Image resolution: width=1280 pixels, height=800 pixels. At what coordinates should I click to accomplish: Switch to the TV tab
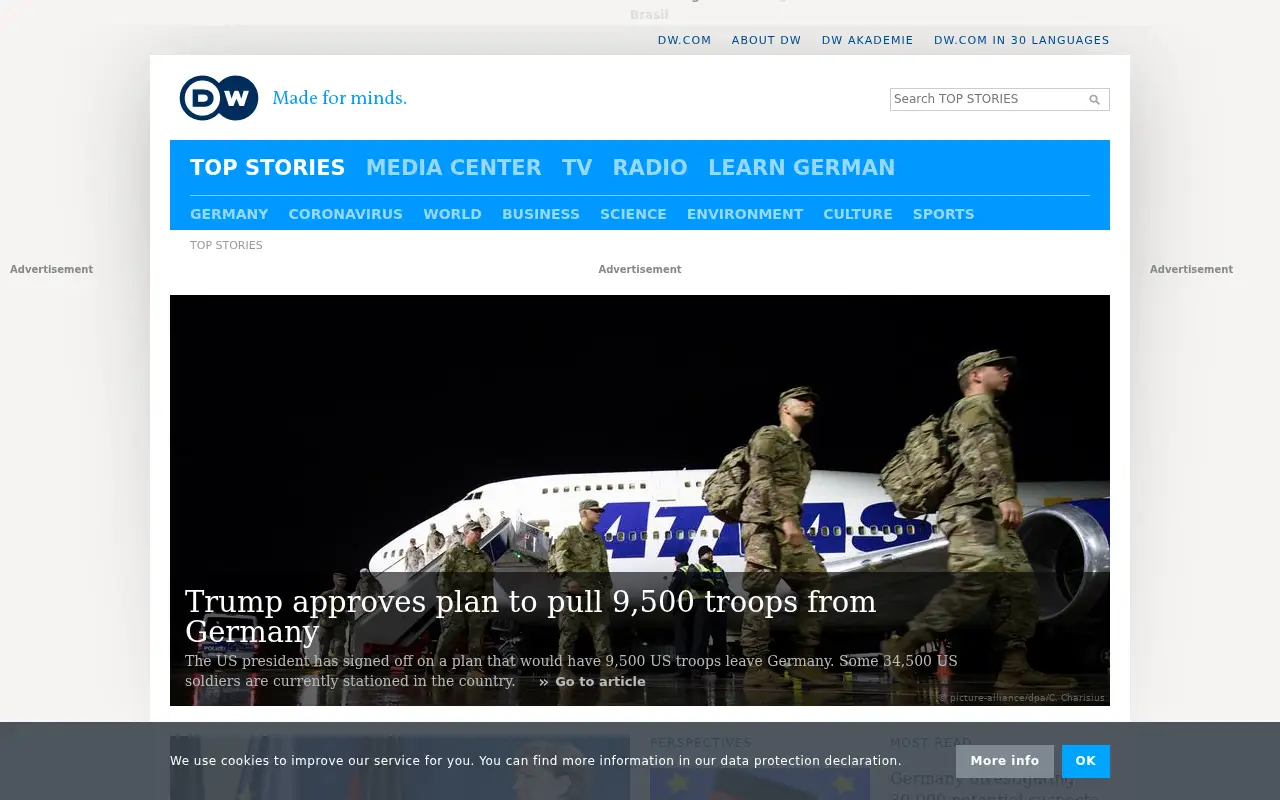click(x=577, y=168)
